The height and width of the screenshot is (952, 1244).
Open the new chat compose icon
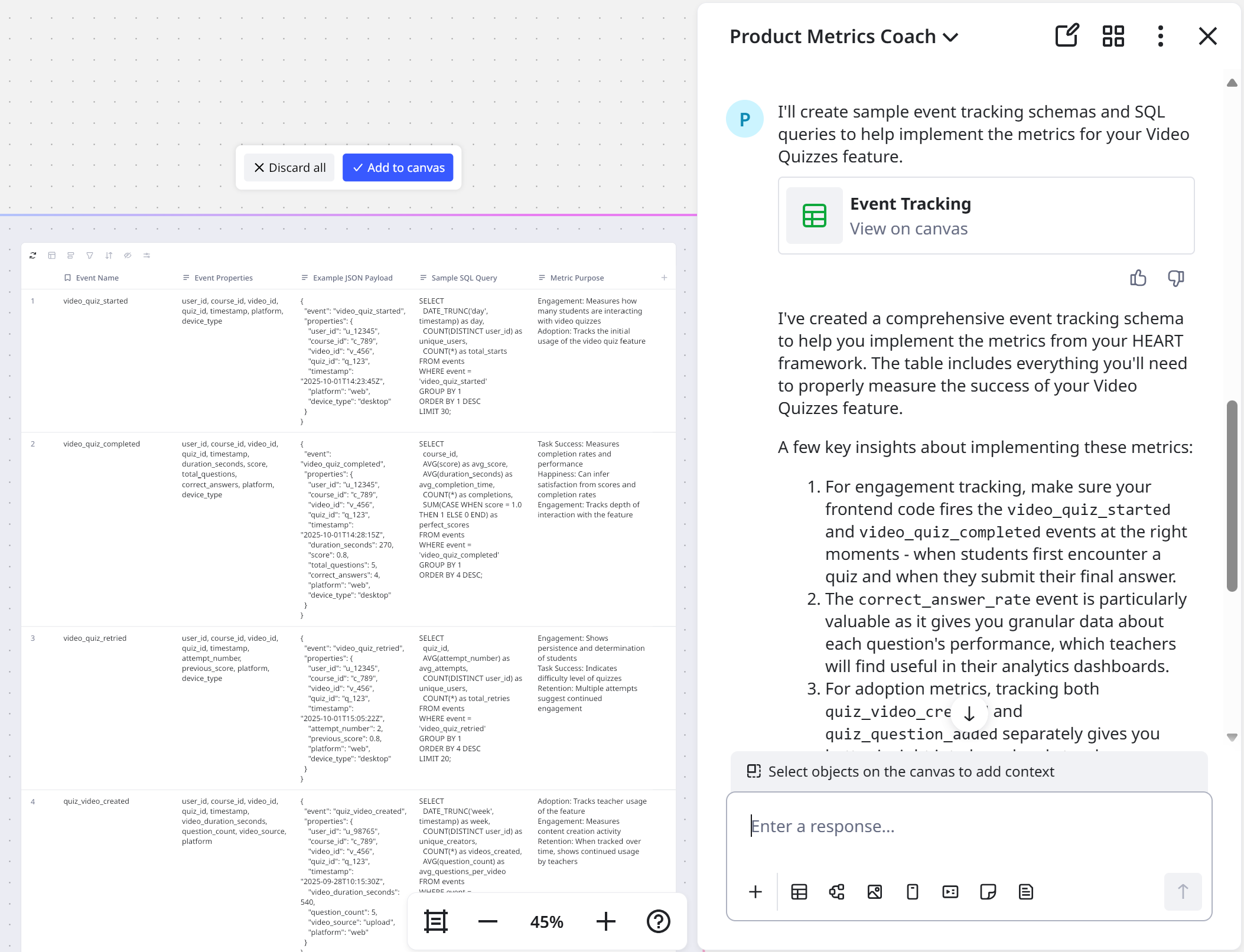click(1067, 36)
